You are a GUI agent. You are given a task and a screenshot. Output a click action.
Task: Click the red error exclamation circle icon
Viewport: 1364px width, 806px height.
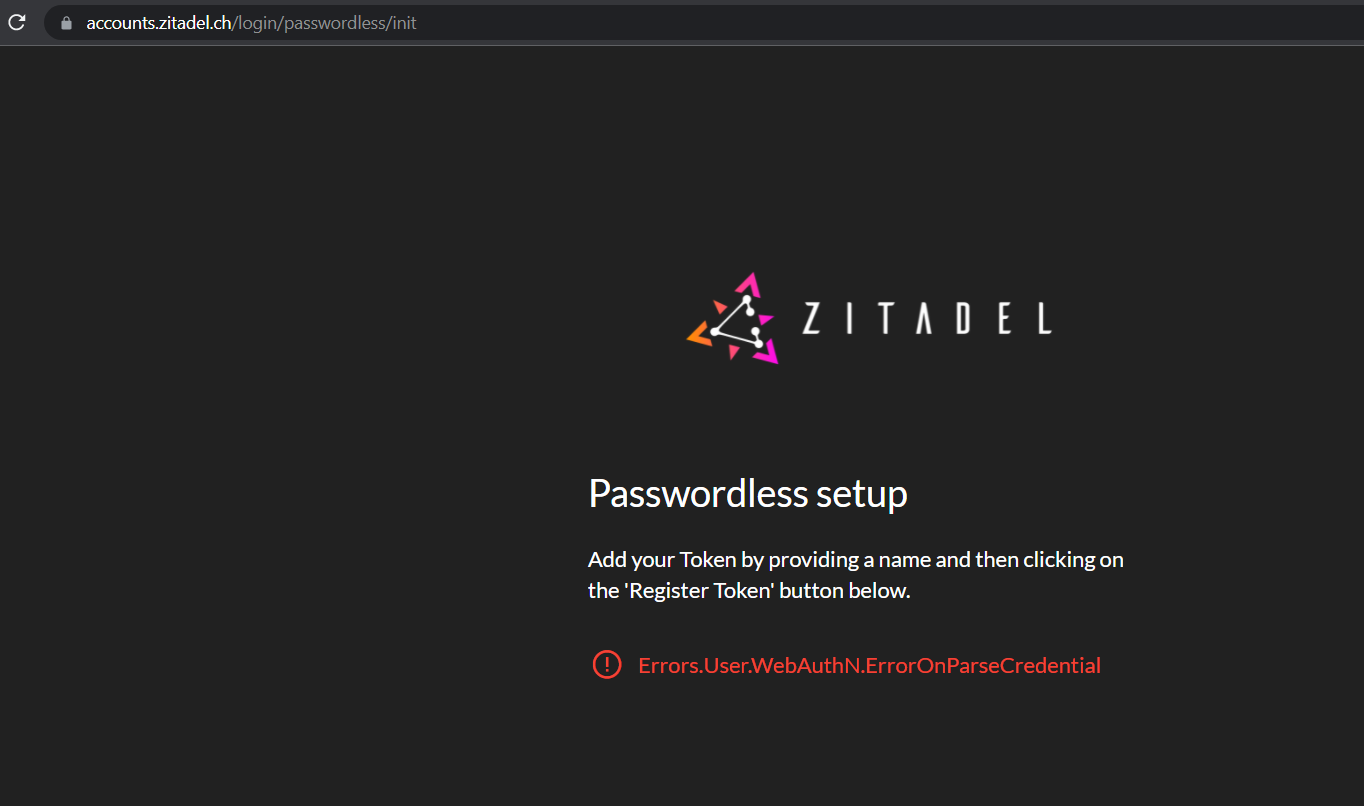point(607,664)
